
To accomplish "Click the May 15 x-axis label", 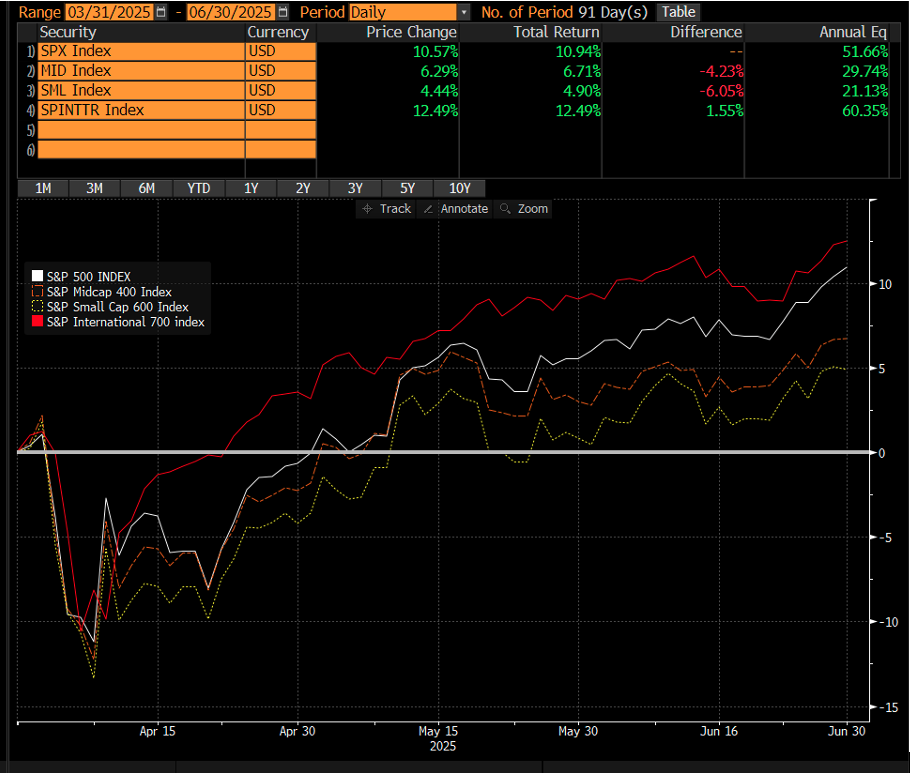I will click(x=438, y=731).
